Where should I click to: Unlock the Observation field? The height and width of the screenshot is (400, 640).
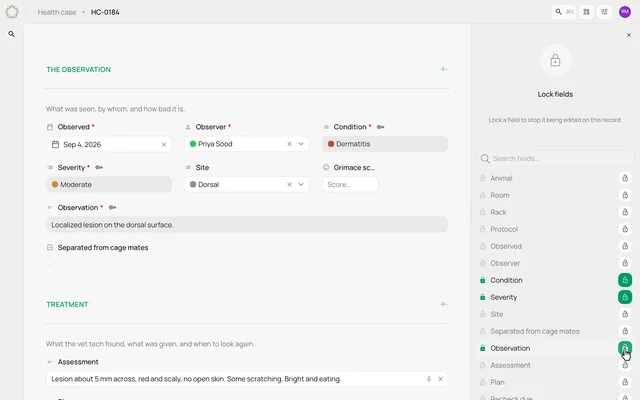(625, 348)
